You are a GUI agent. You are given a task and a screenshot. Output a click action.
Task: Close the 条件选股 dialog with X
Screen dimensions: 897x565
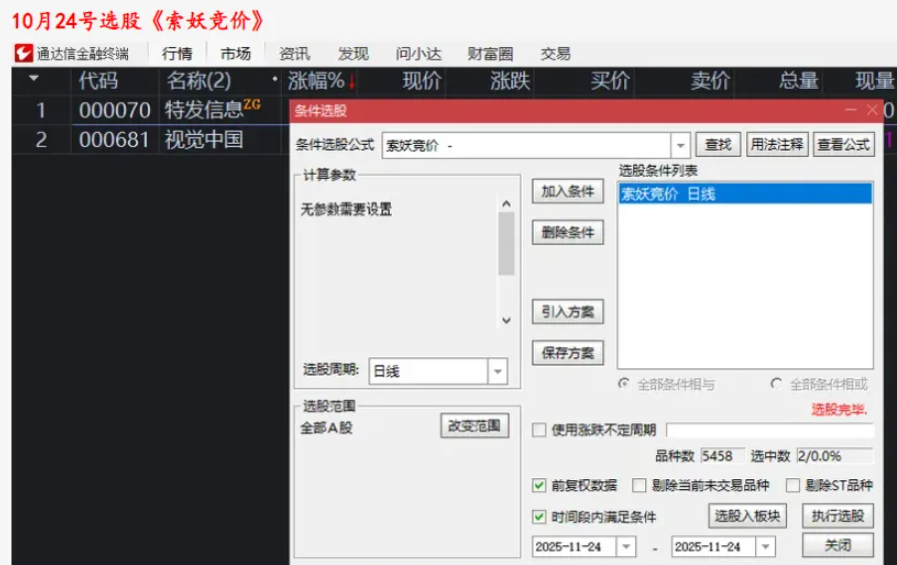[x=872, y=110]
